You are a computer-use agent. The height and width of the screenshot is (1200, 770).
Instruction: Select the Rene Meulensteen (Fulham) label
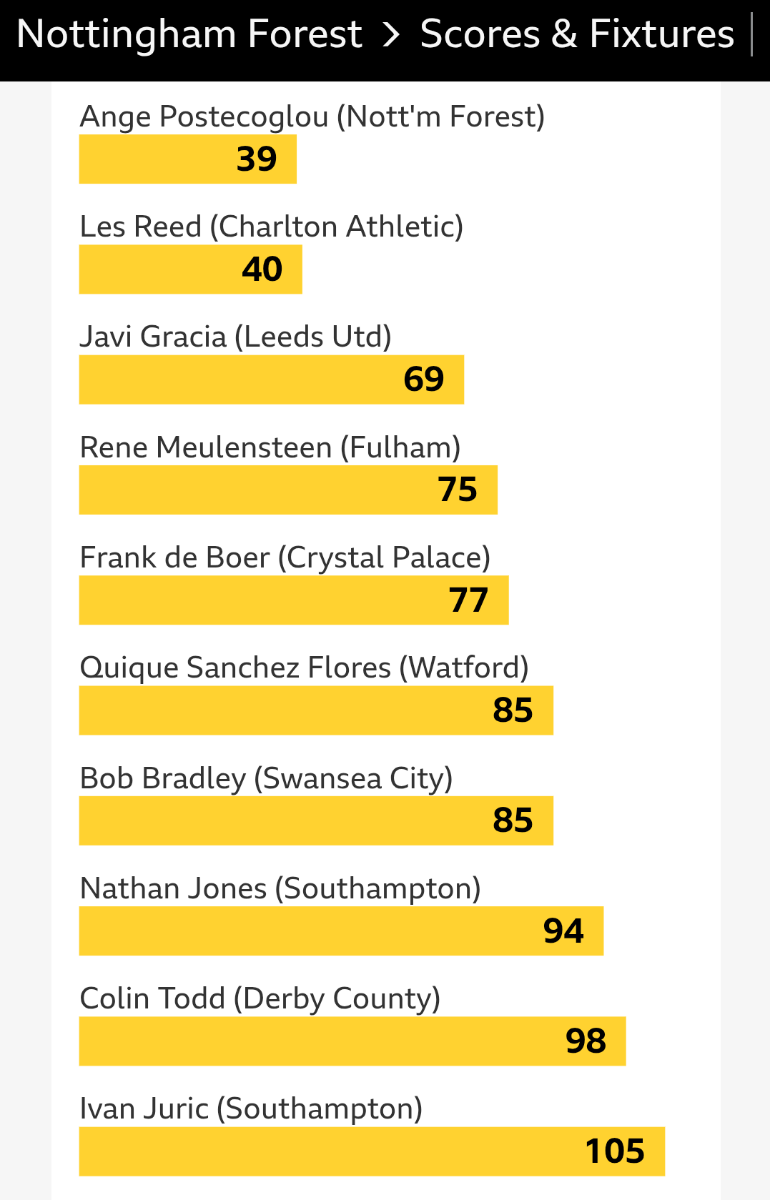pyautogui.click(x=270, y=447)
